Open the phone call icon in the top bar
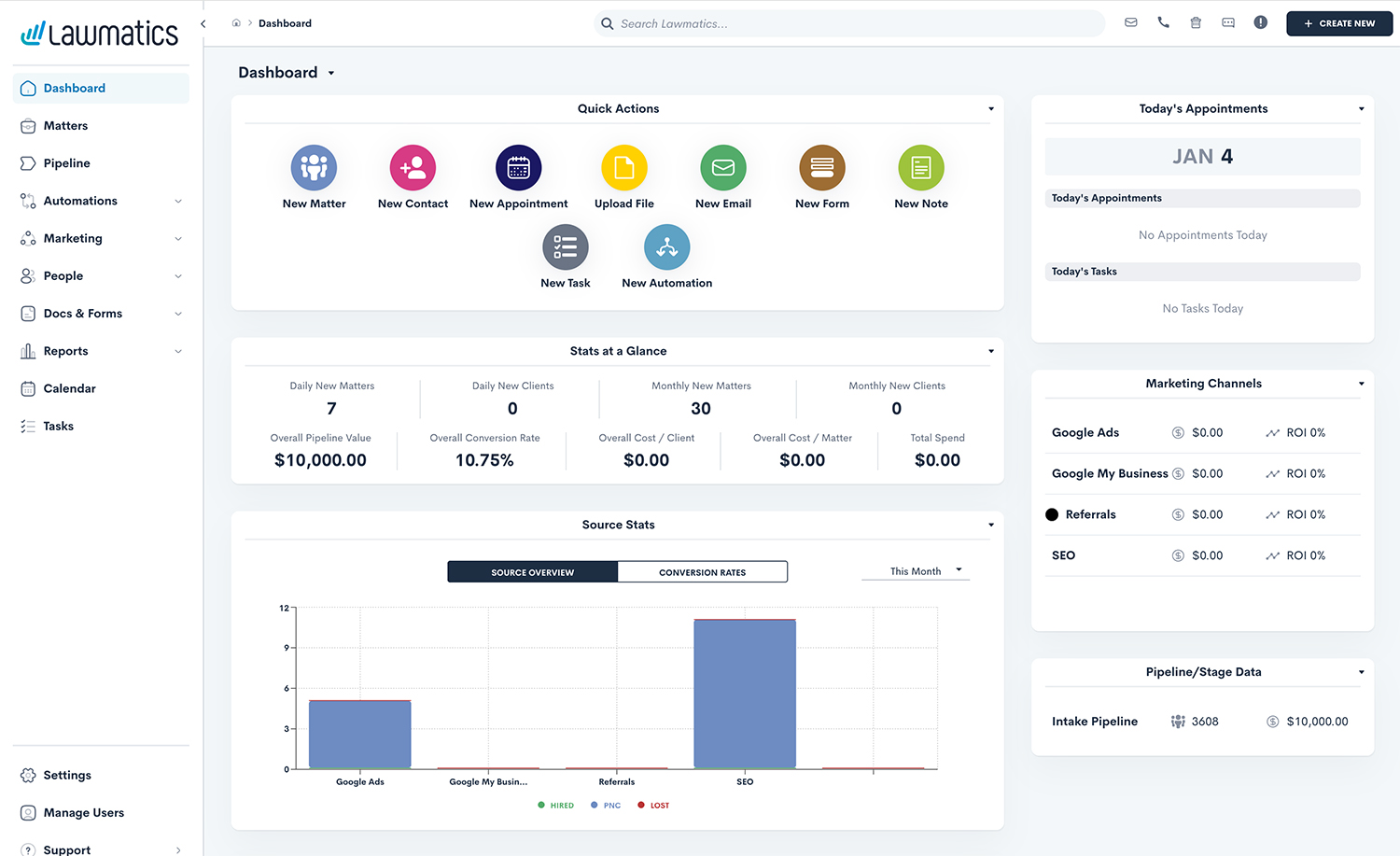Screen dimensions: 1400x856 pos(1163,22)
